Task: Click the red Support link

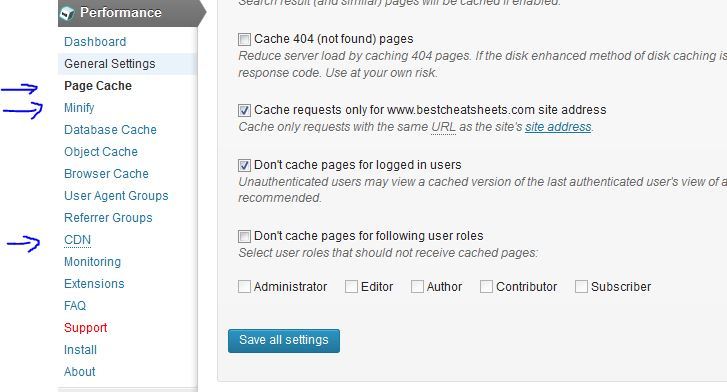Action: click(x=86, y=328)
